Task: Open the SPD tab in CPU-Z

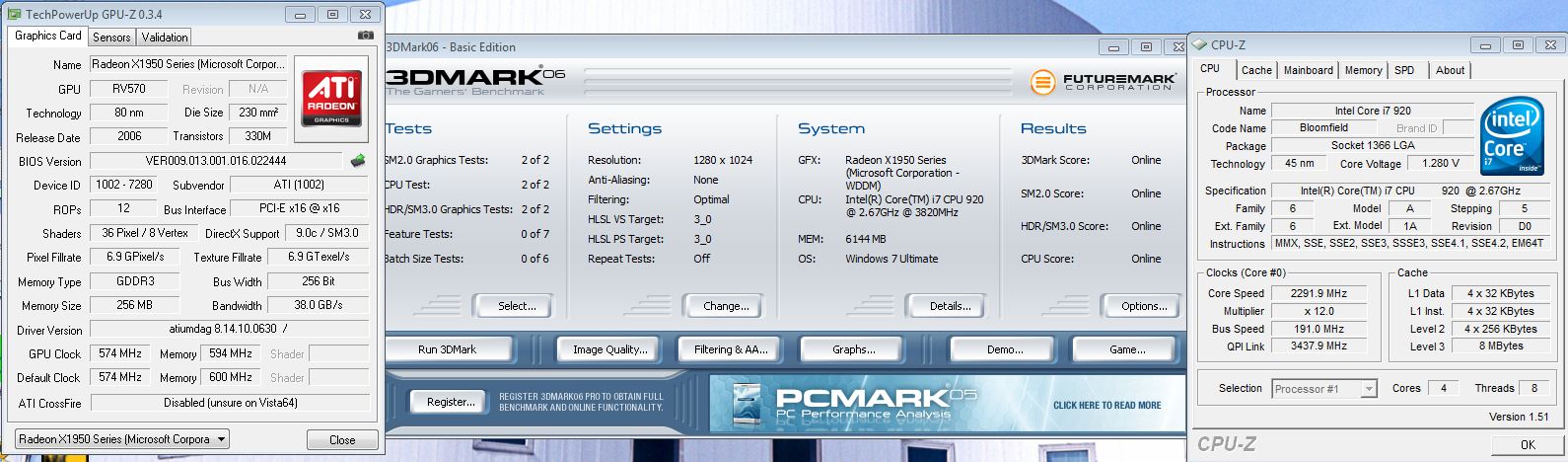Action: [x=1404, y=70]
